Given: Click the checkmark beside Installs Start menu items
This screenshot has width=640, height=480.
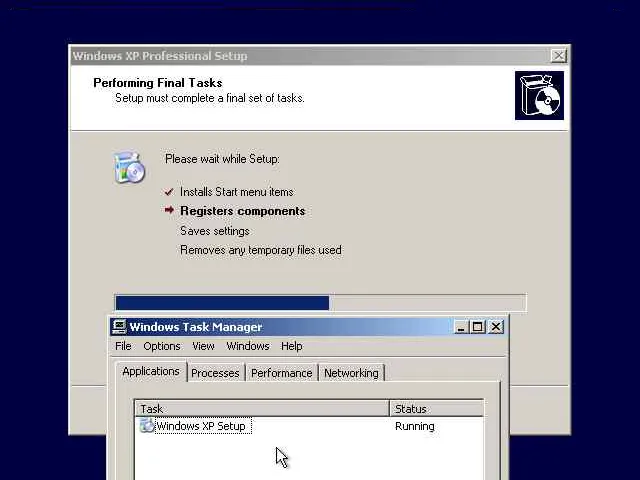Looking at the screenshot, I should pos(169,191).
